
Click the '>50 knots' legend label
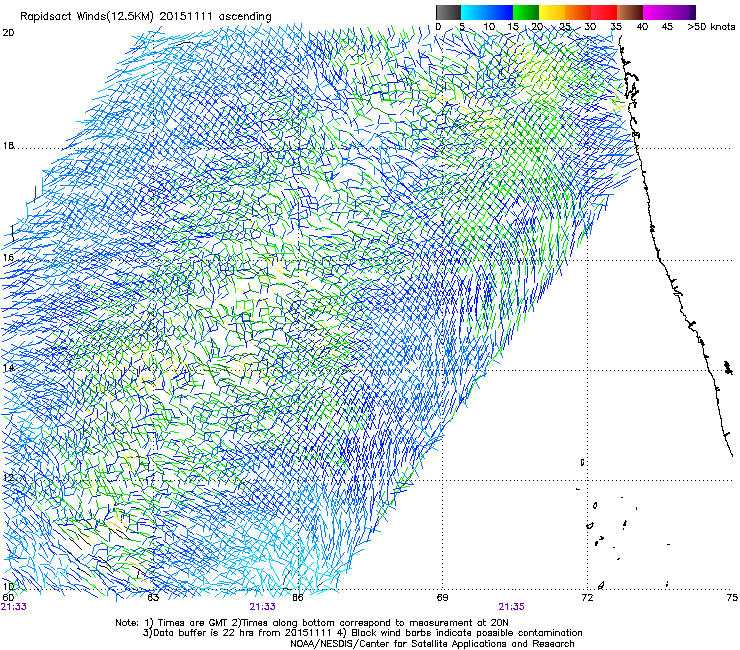(711, 27)
